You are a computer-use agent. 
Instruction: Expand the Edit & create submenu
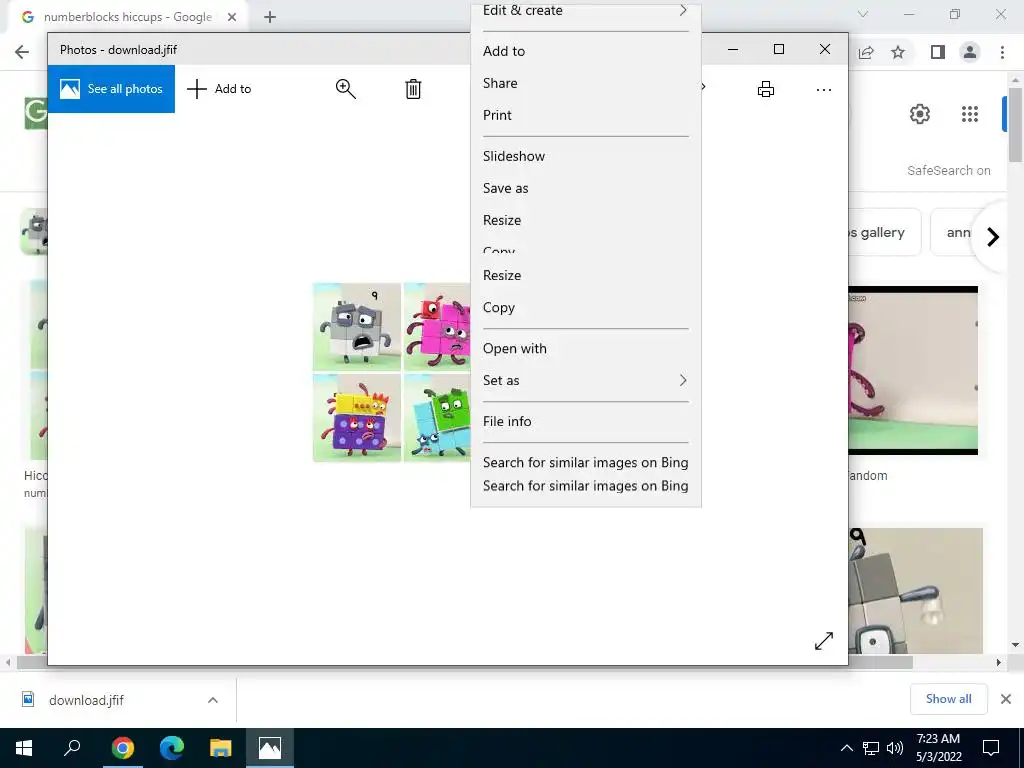(585, 12)
